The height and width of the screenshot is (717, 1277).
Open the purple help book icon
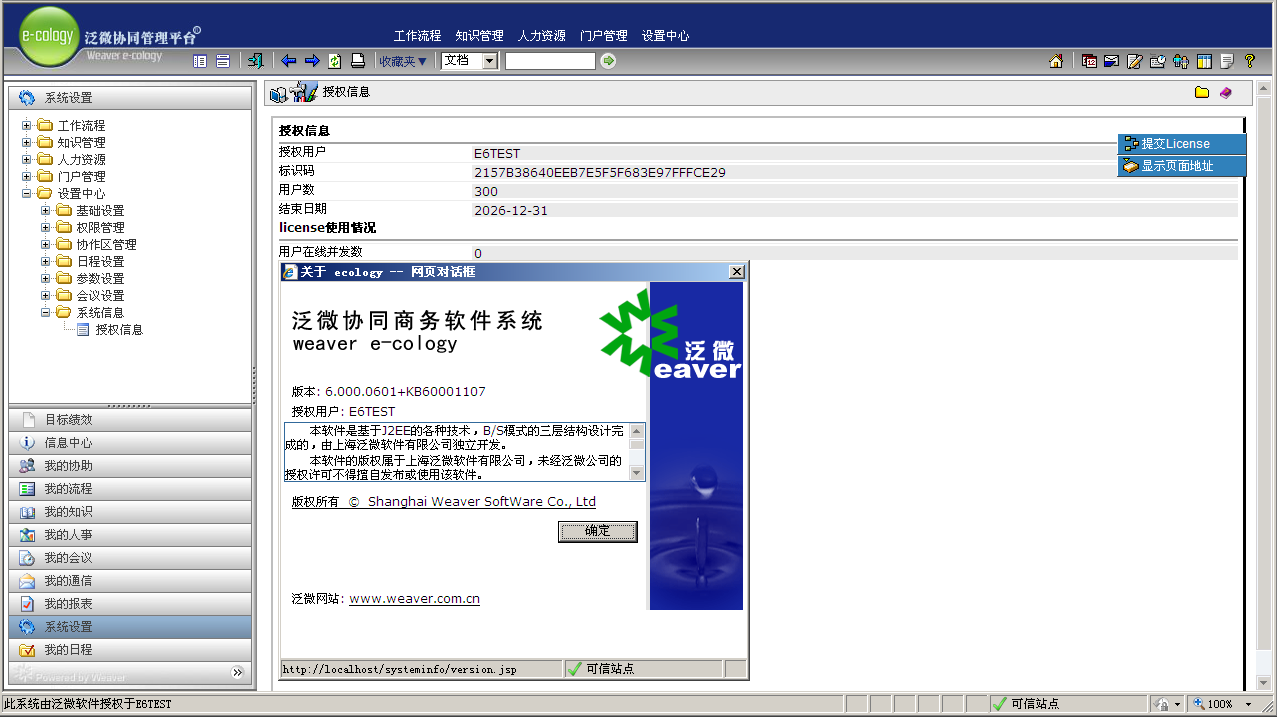click(1226, 93)
